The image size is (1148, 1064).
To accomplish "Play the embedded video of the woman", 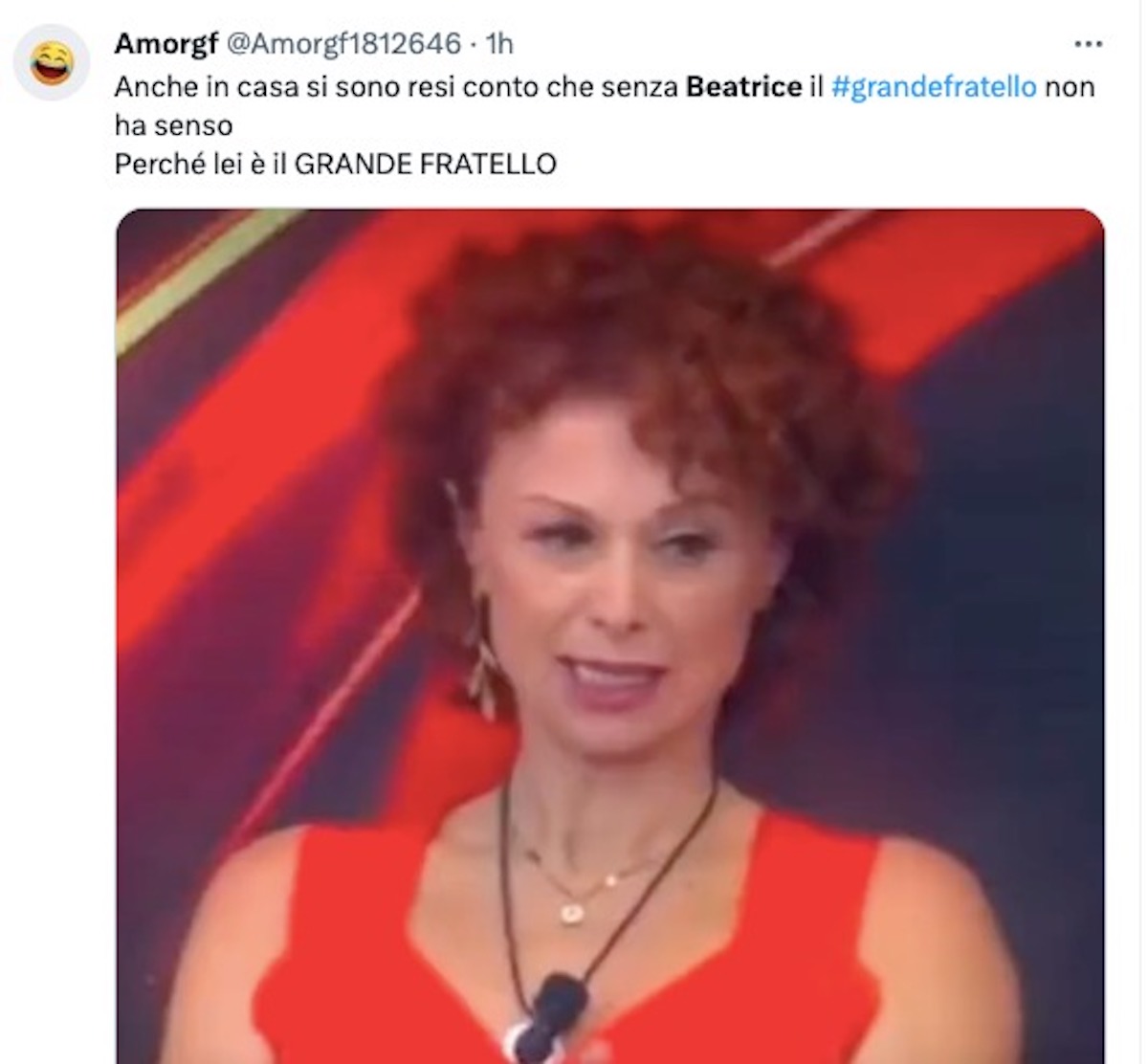I will pyautogui.click(x=610, y=636).
